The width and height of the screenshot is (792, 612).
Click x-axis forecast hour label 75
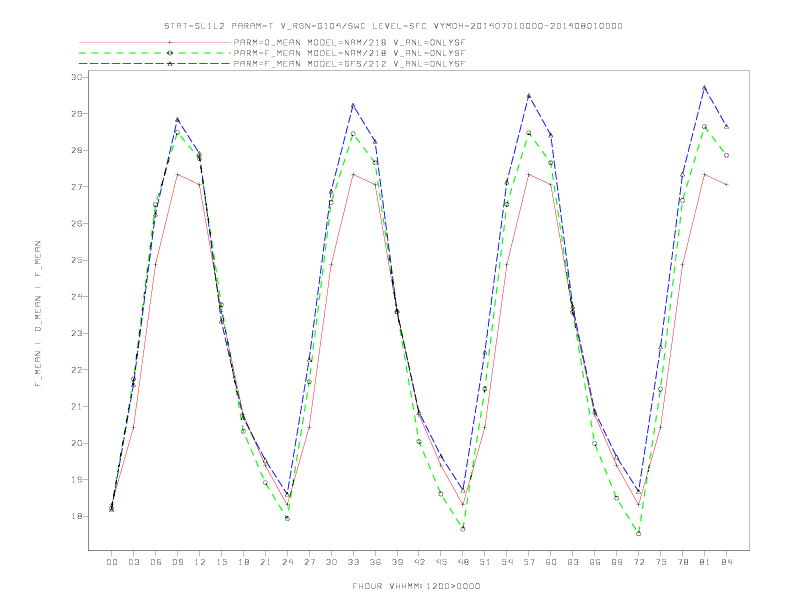click(661, 562)
